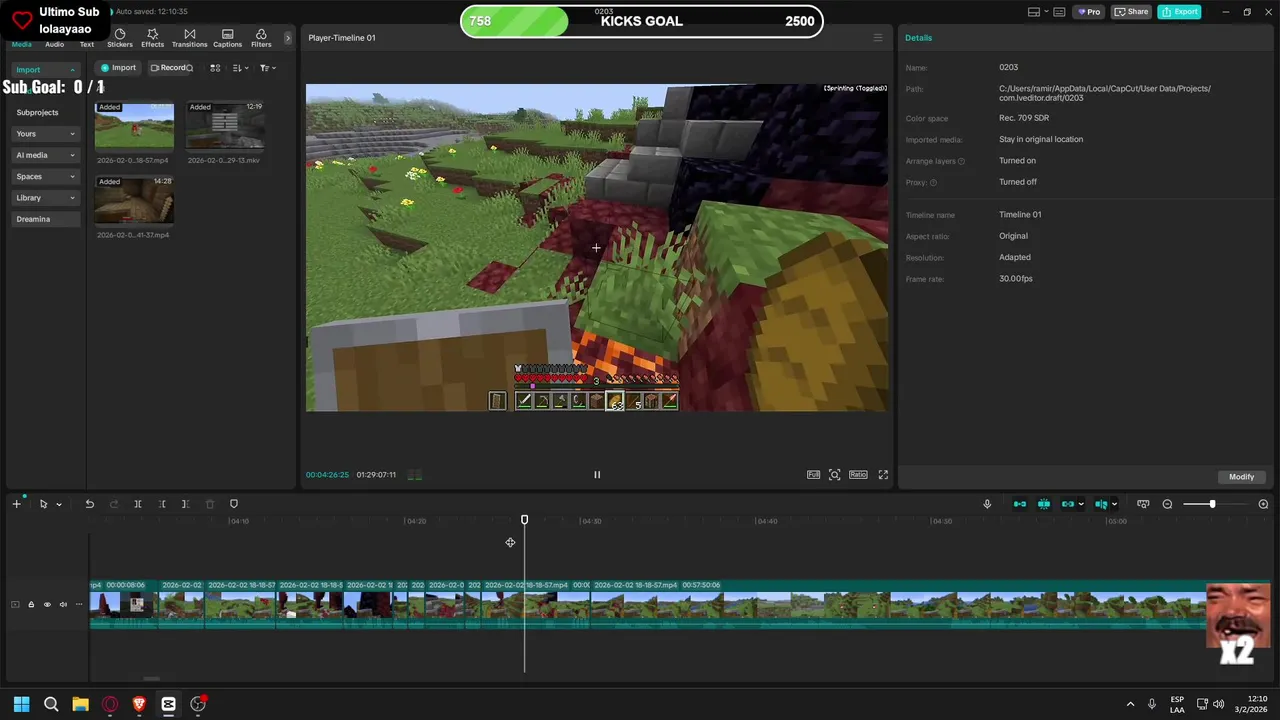Switch to the Media tab
1280x720 pixels.
[x=21, y=44]
